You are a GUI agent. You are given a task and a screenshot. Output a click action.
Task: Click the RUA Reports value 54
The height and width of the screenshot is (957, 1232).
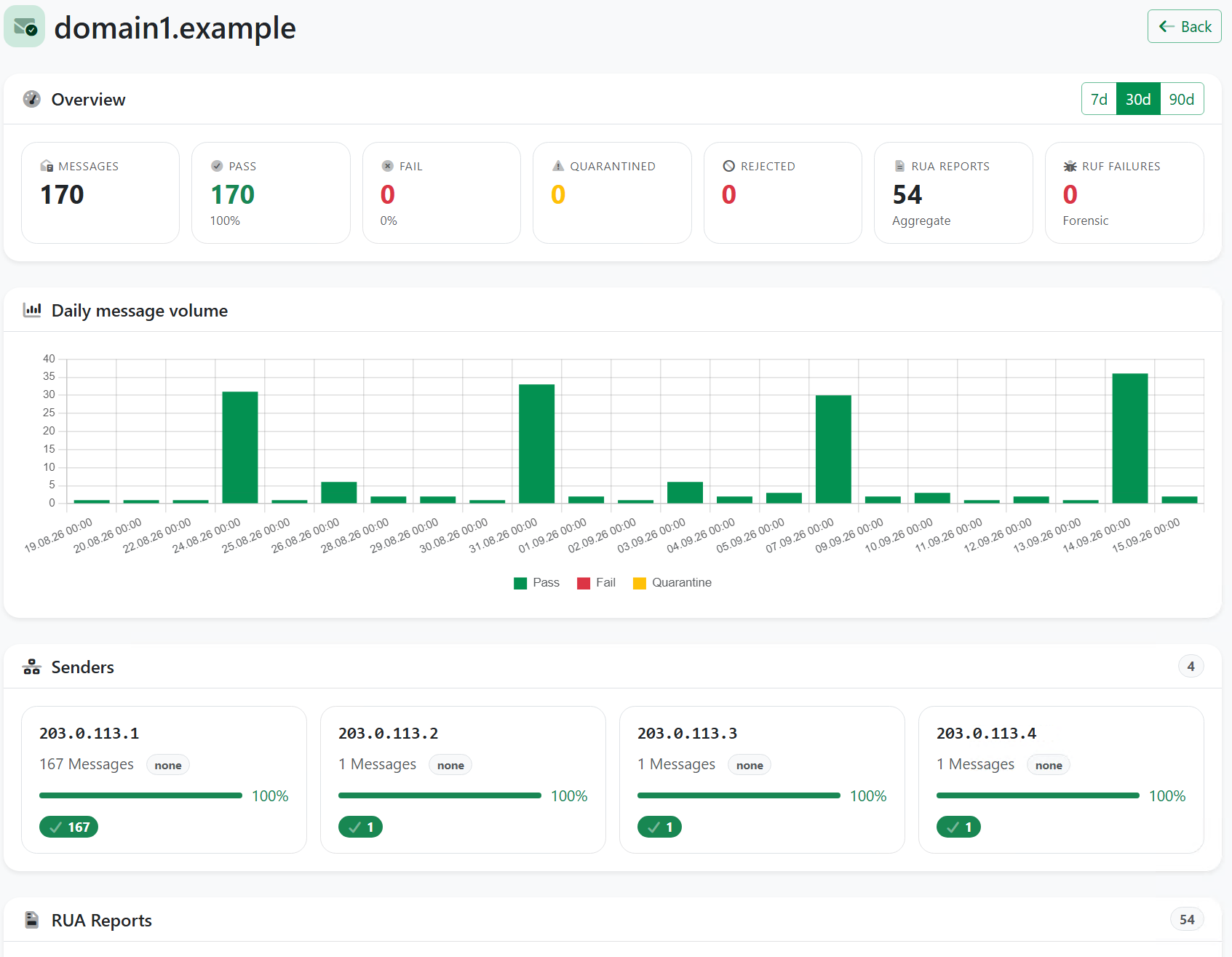pos(907,194)
